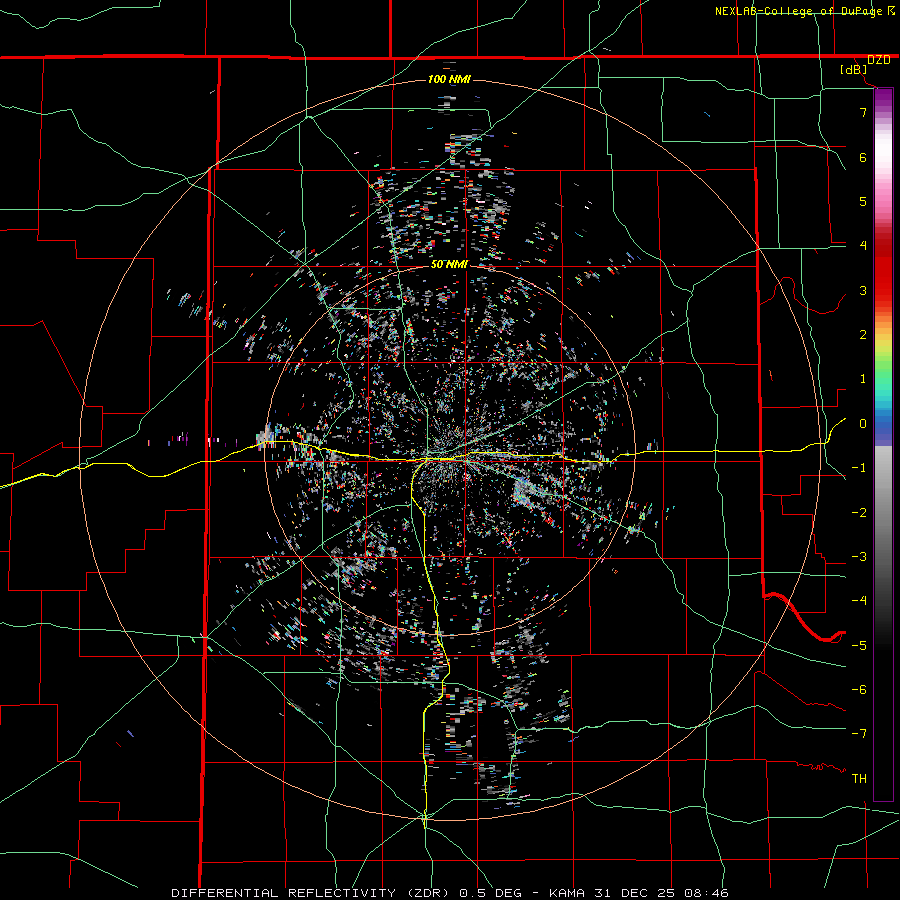This screenshot has width=900, height=900.
Task: Click the 0 value on the color scale
Action: tap(863, 424)
